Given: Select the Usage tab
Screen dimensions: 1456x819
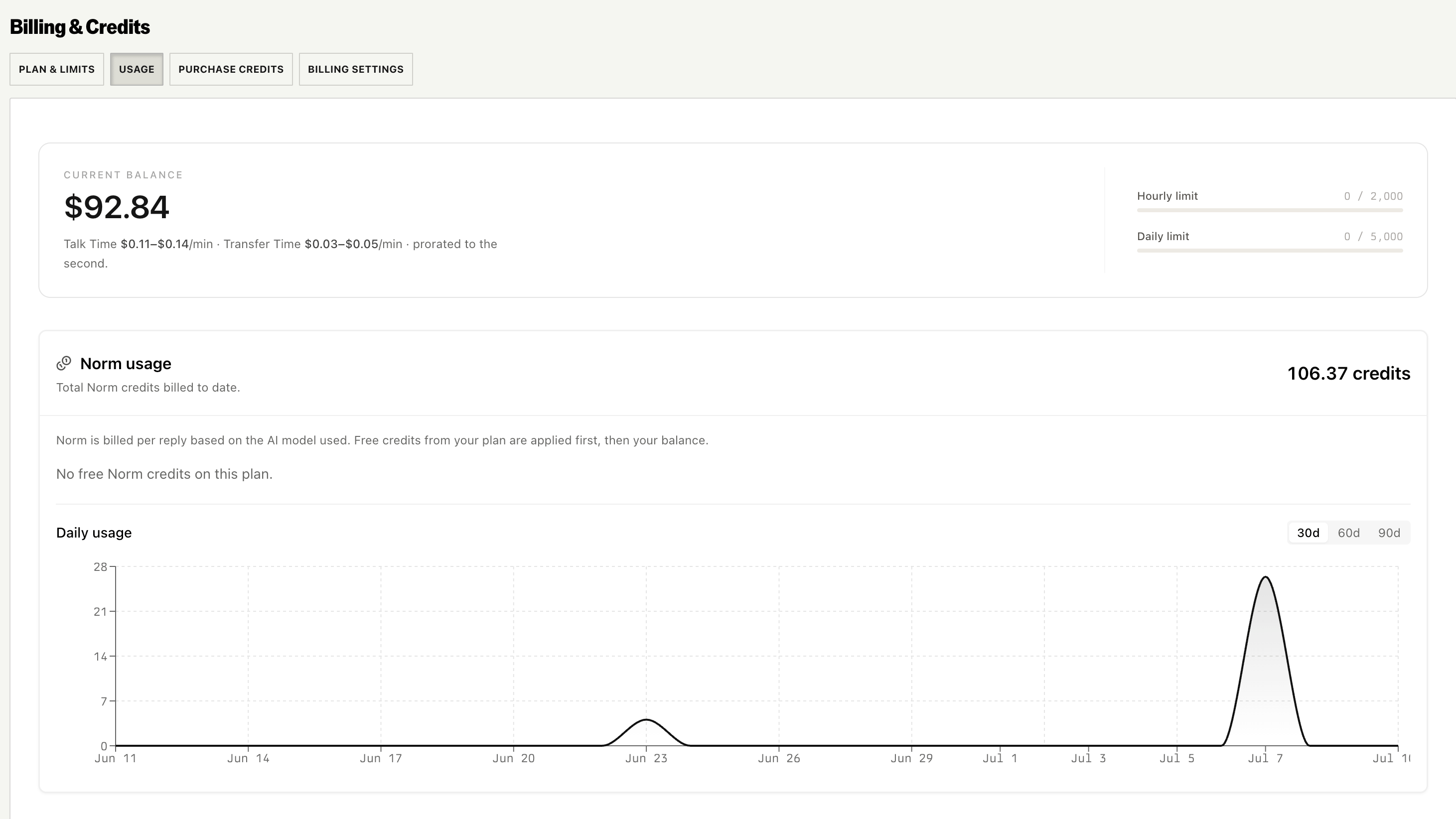Looking at the screenshot, I should 137,69.
